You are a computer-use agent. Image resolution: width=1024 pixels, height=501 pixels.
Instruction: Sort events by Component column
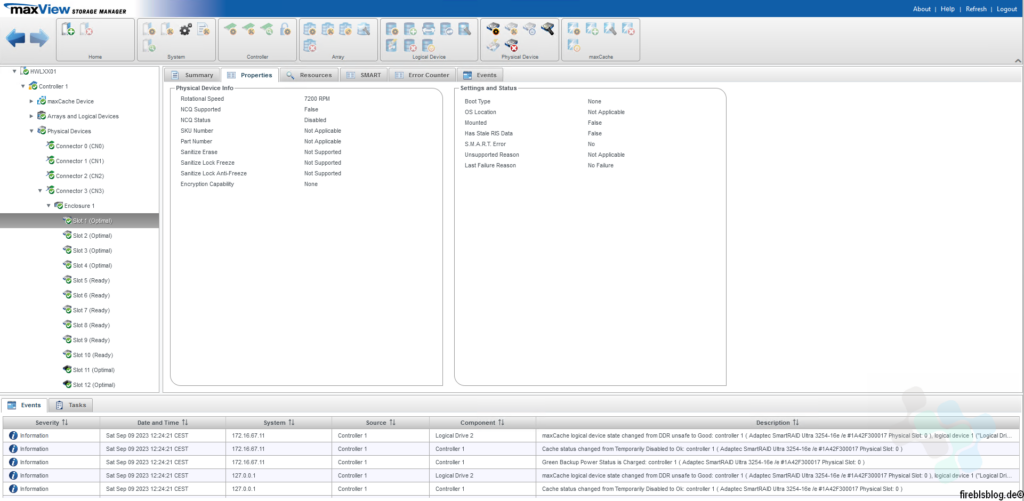coord(483,423)
